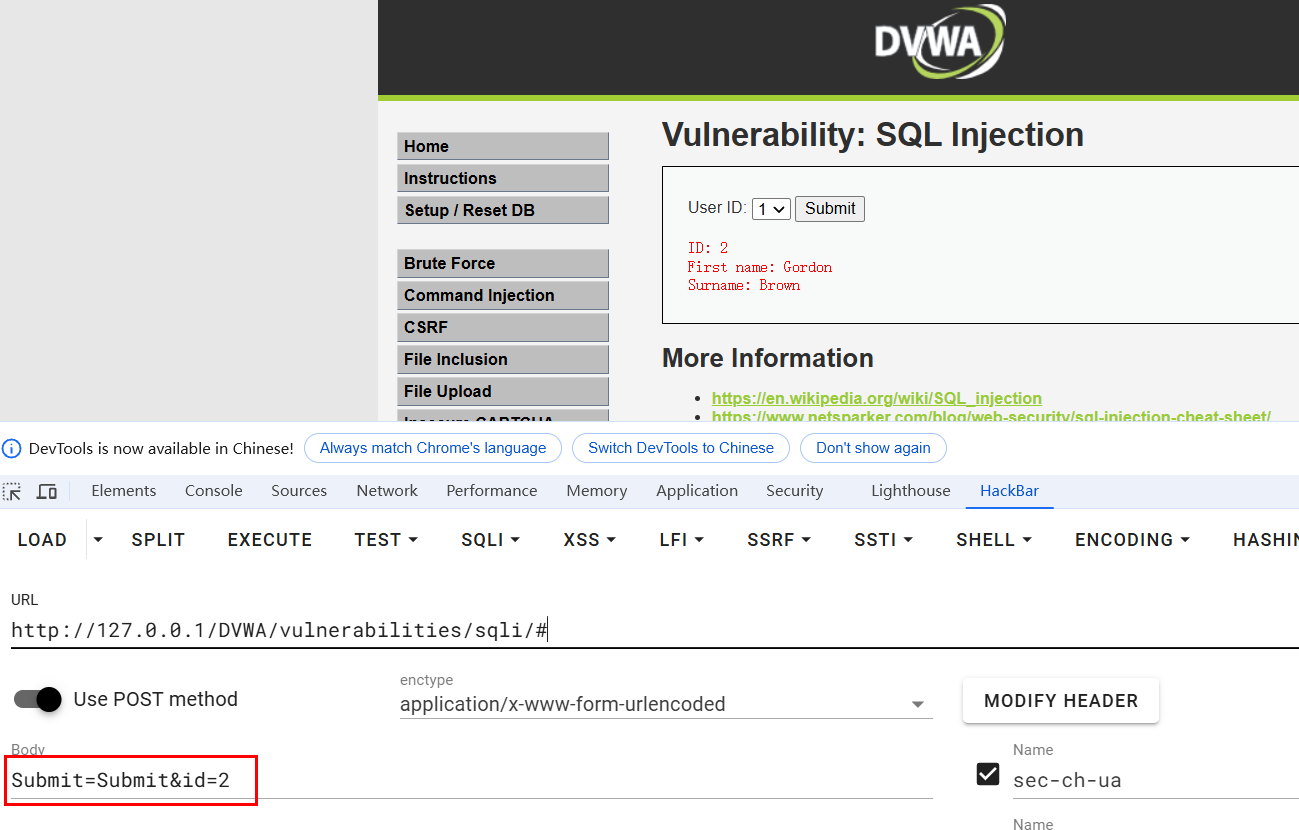Click the 'ID: 2' result text
The image size is (1299, 830).
coord(708,248)
